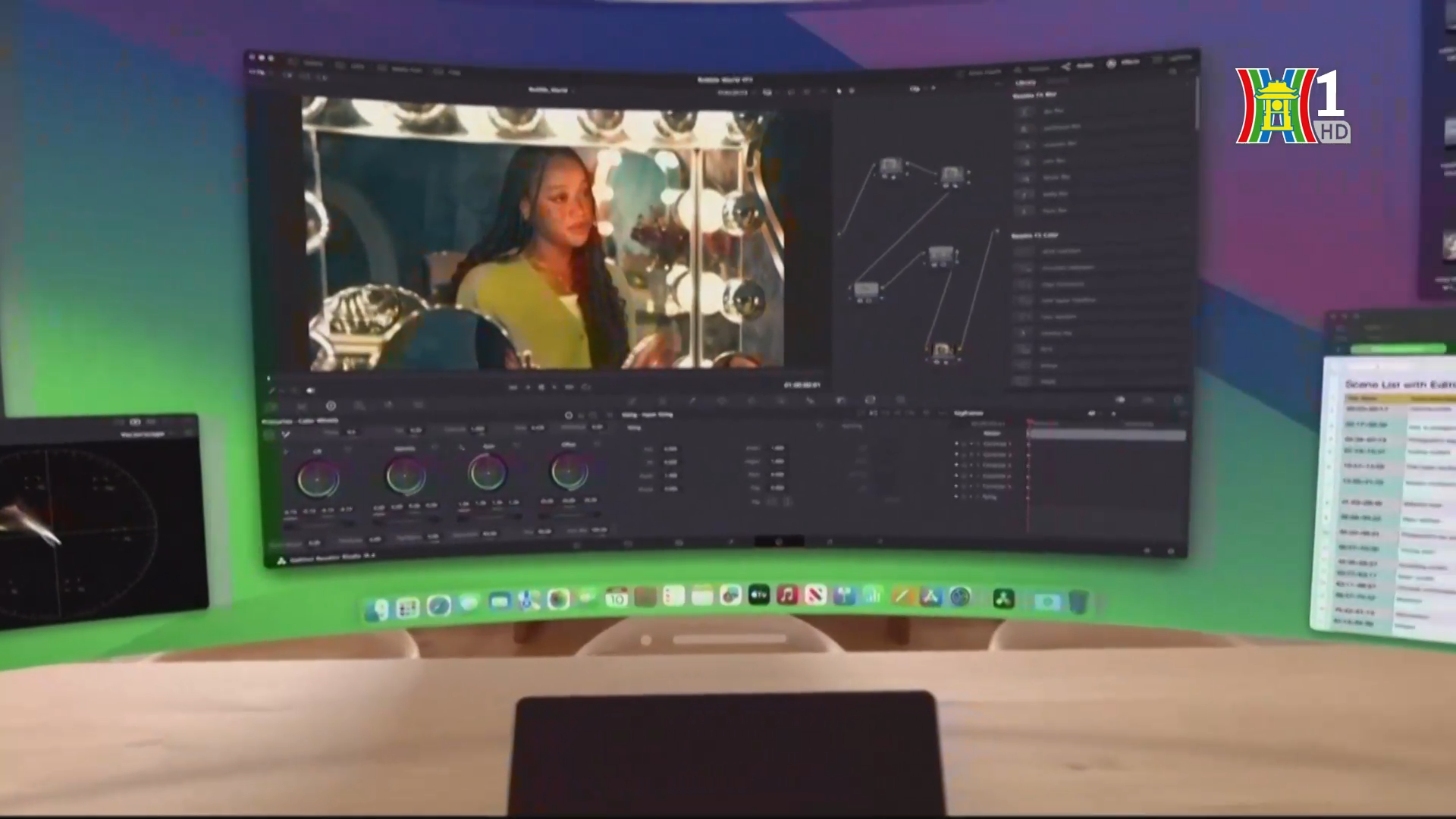This screenshot has width=1456, height=819.
Task: Open the LUTs panel tab
Action: 351,66
